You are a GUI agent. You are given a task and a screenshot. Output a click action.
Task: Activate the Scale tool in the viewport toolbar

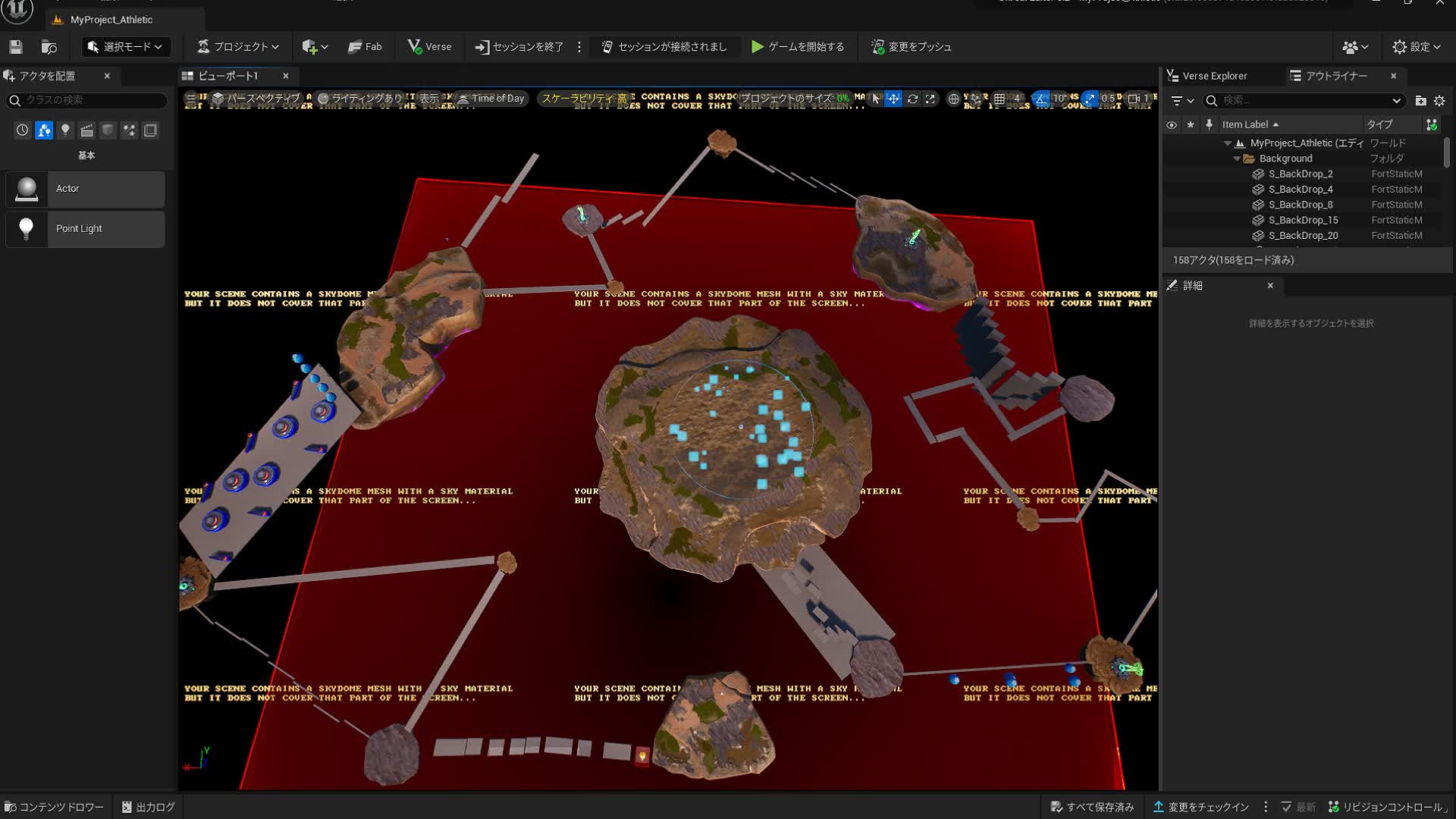click(930, 99)
